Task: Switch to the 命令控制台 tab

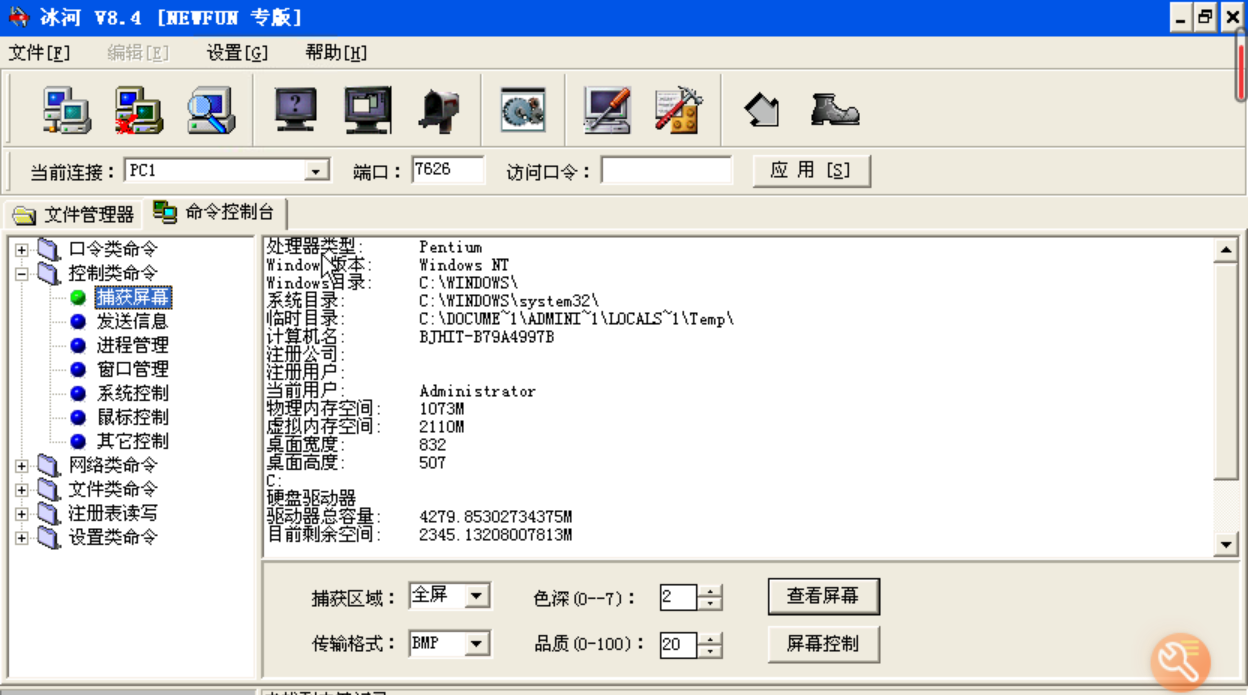Action: point(215,213)
